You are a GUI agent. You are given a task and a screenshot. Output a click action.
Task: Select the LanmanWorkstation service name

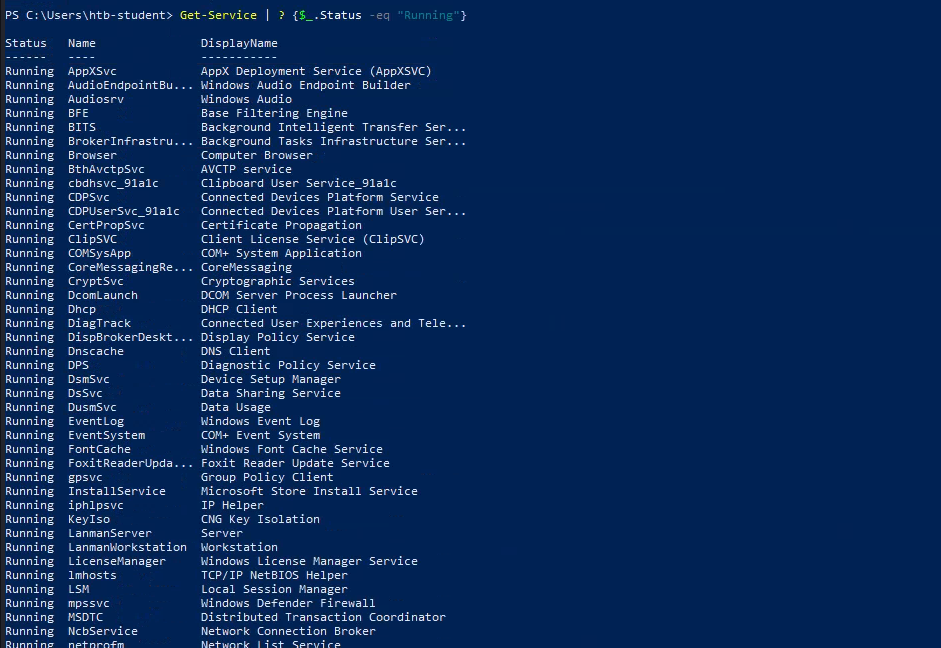(x=127, y=547)
